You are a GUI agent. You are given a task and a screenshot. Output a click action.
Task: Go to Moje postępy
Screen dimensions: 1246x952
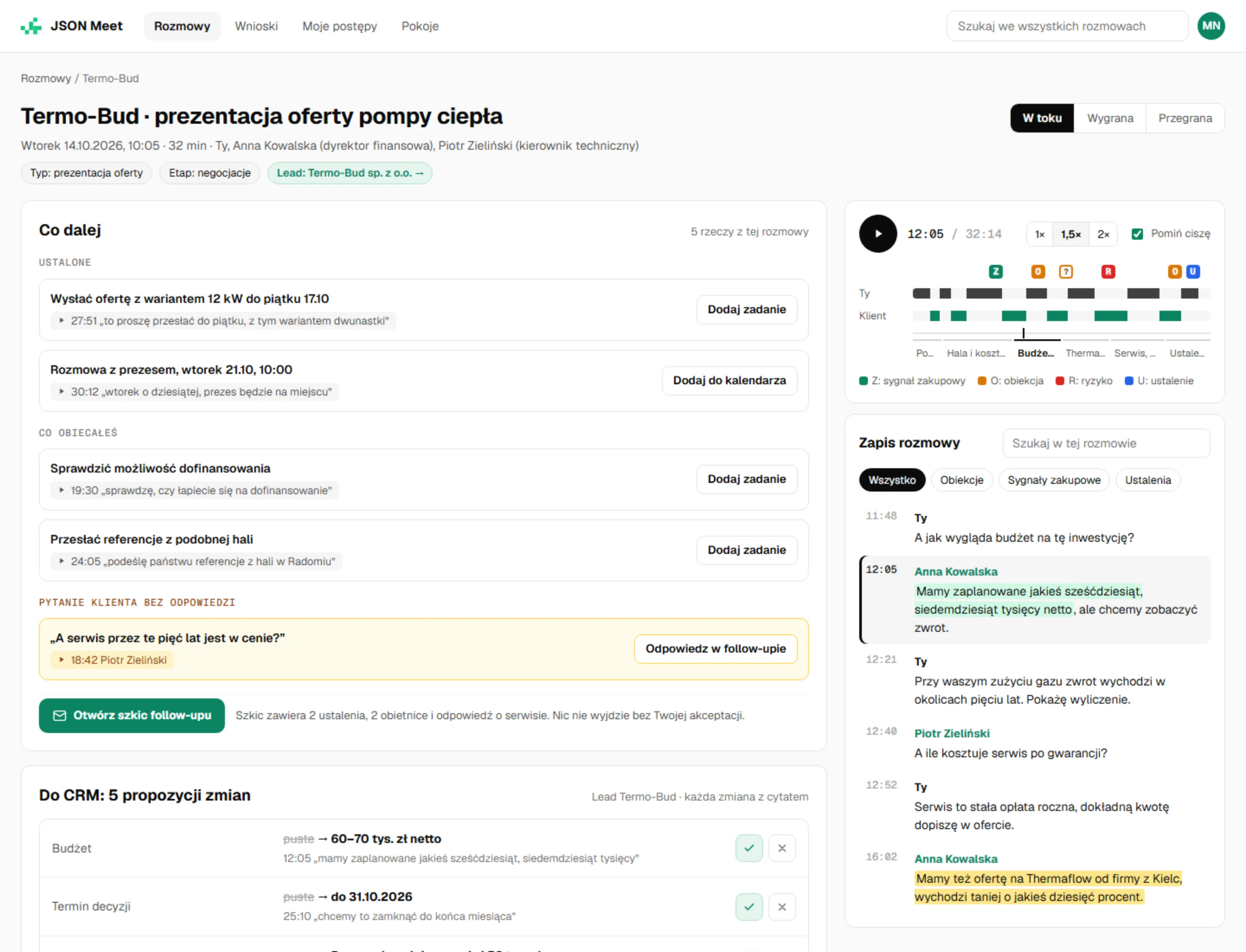click(340, 26)
